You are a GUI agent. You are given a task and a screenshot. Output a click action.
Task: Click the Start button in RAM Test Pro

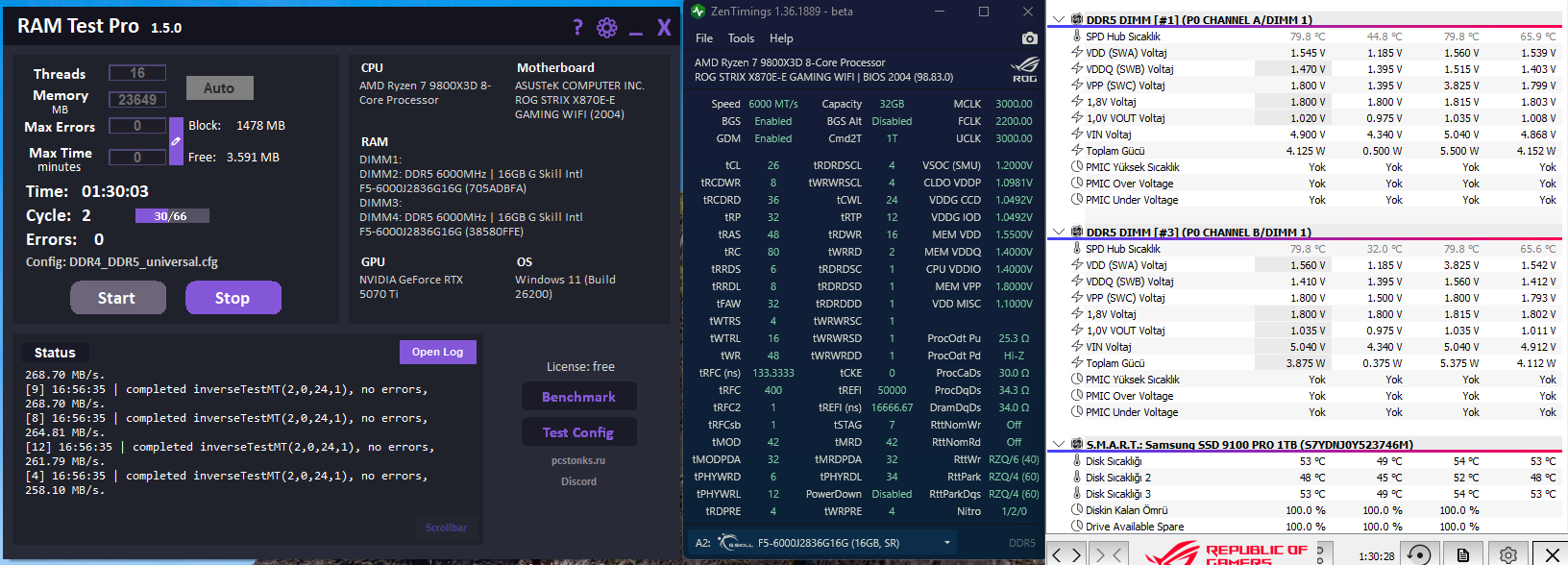coord(118,298)
